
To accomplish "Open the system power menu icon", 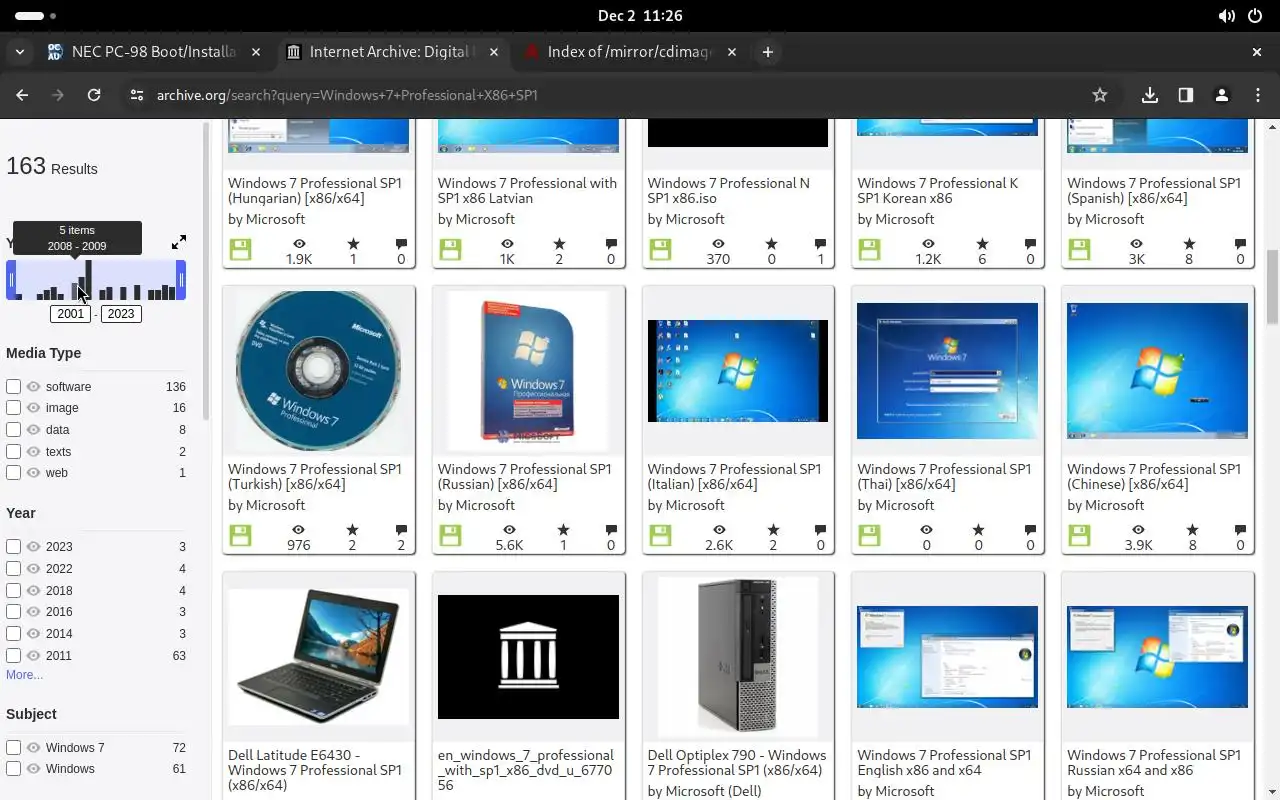I will pos(1255,16).
